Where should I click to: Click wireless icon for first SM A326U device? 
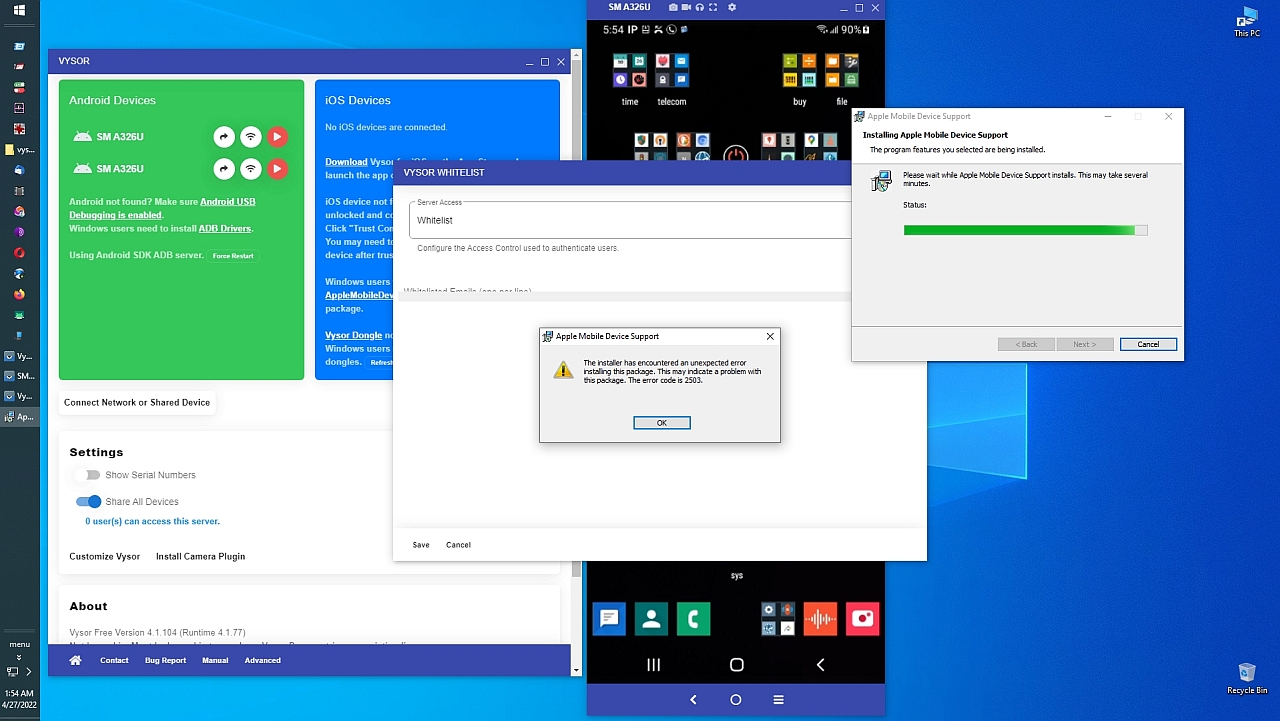pyautogui.click(x=251, y=137)
